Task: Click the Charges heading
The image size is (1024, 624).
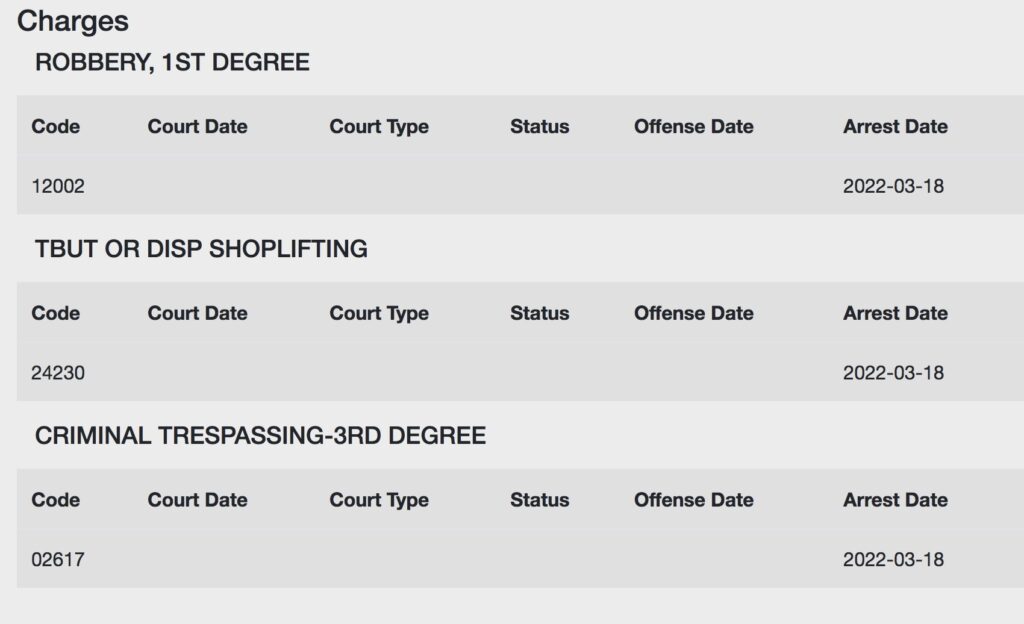Action: 72,22
